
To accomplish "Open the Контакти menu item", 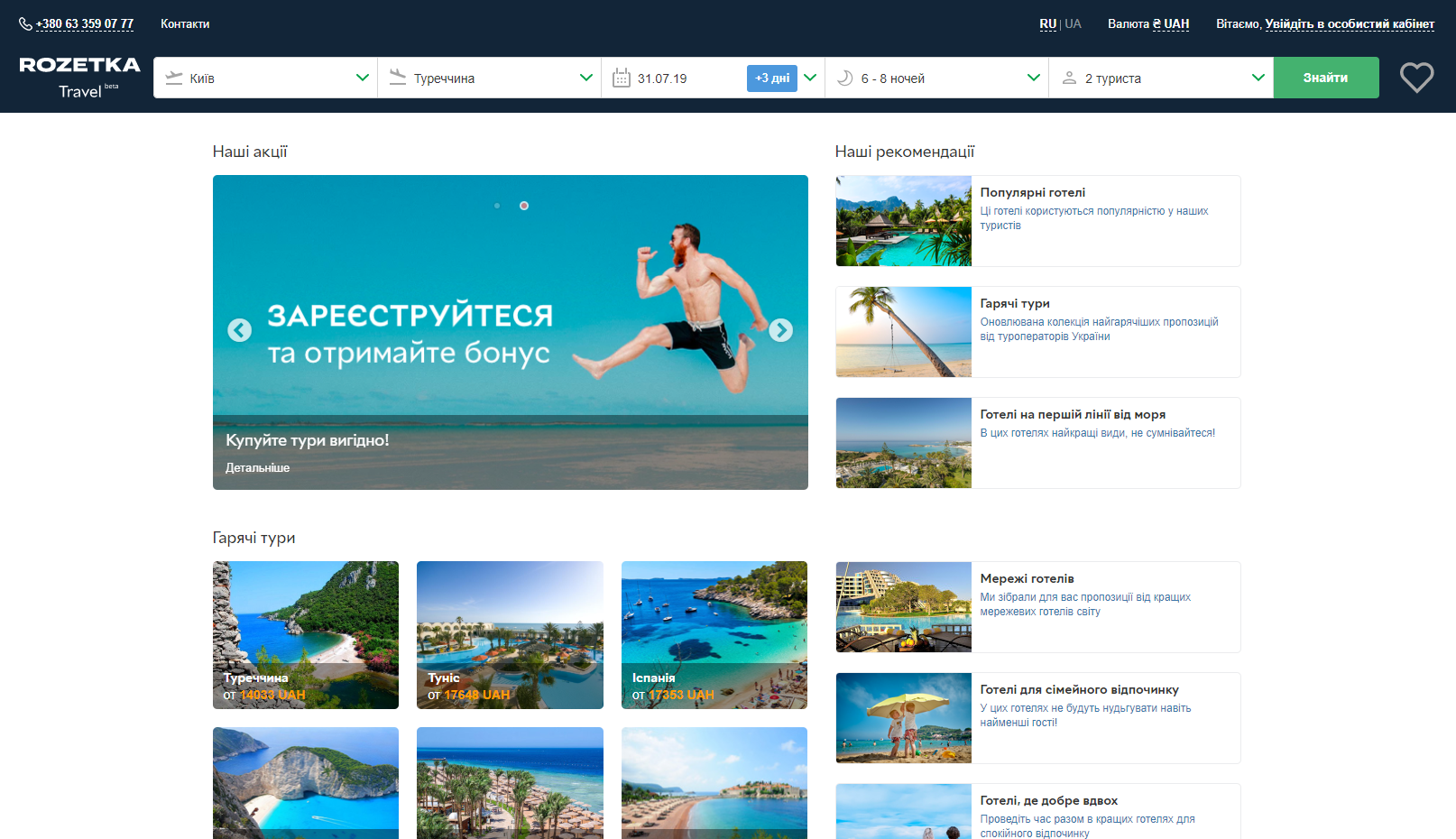I will 185,24.
